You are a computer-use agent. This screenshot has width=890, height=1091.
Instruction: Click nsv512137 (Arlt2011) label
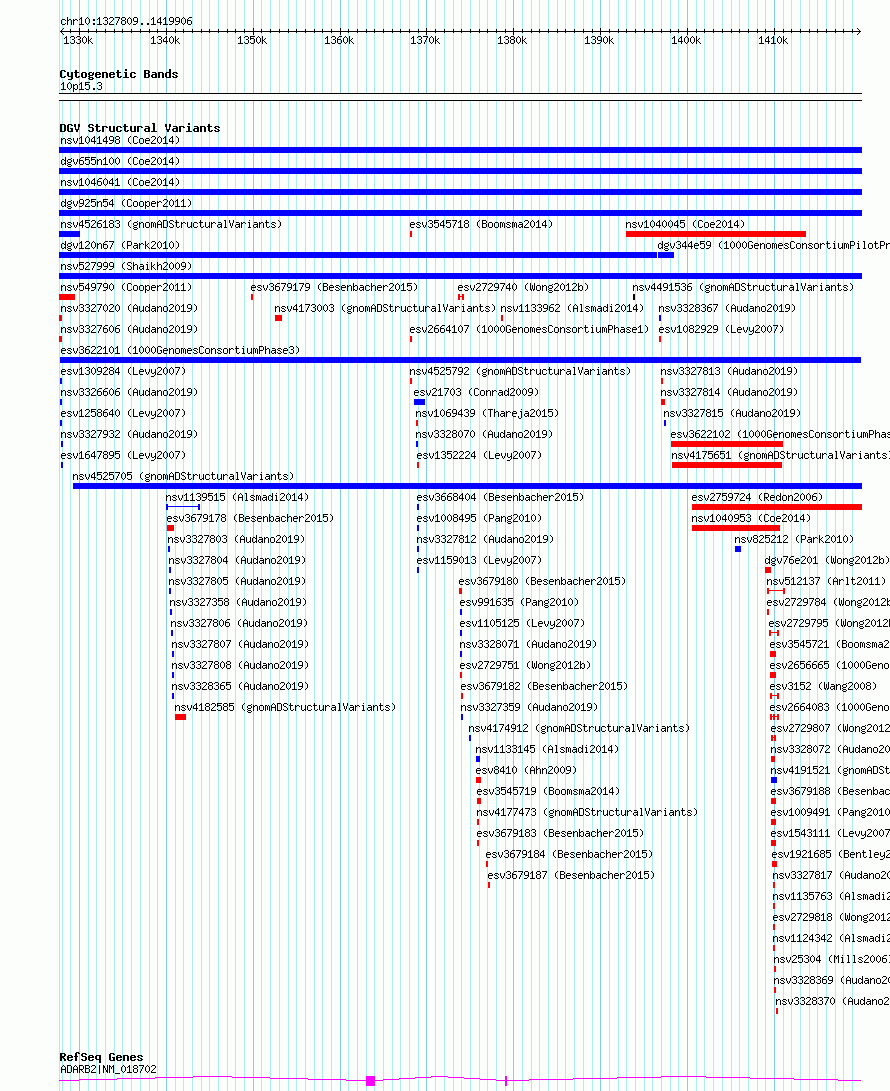click(x=826, y=581)
